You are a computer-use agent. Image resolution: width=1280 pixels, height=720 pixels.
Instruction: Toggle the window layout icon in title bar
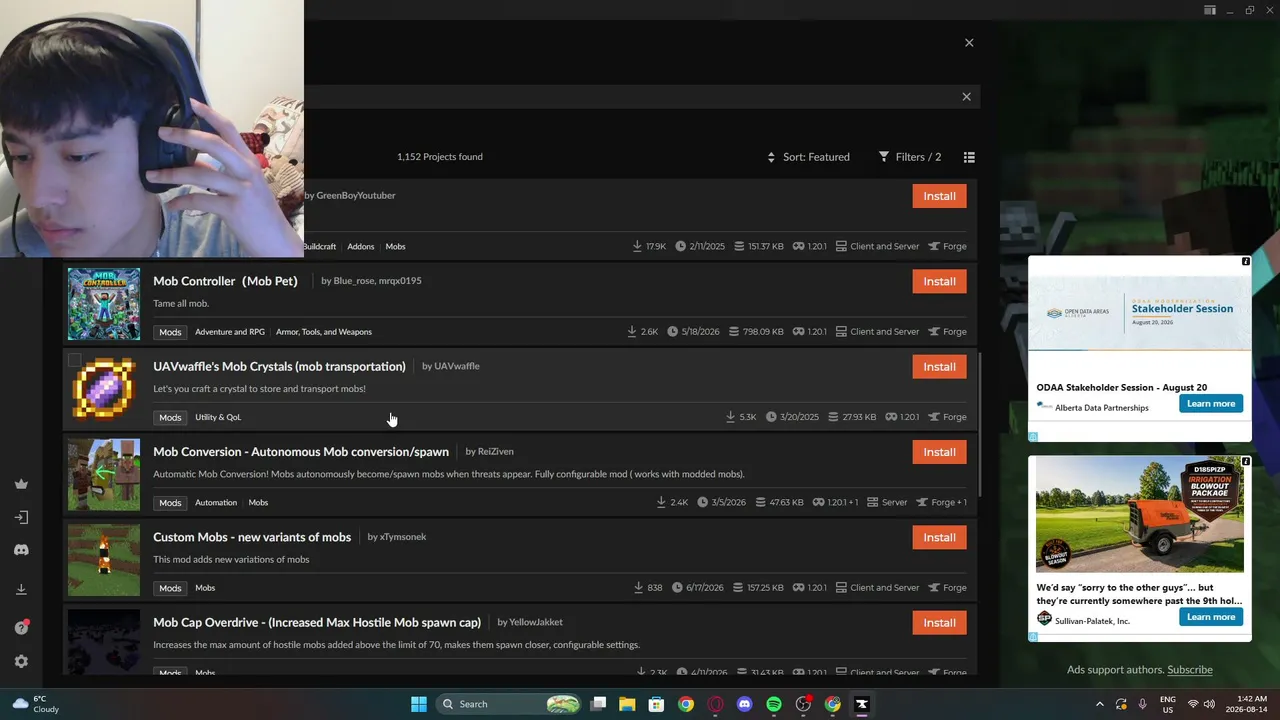[1210, 10]
